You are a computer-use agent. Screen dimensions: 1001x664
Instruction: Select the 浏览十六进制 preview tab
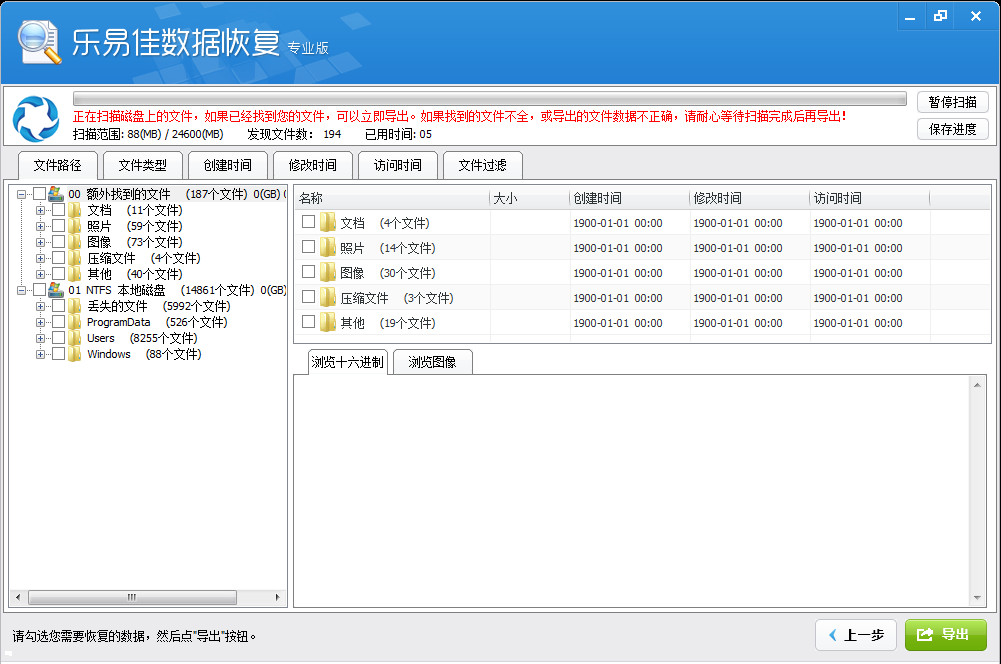click(347, 362)
